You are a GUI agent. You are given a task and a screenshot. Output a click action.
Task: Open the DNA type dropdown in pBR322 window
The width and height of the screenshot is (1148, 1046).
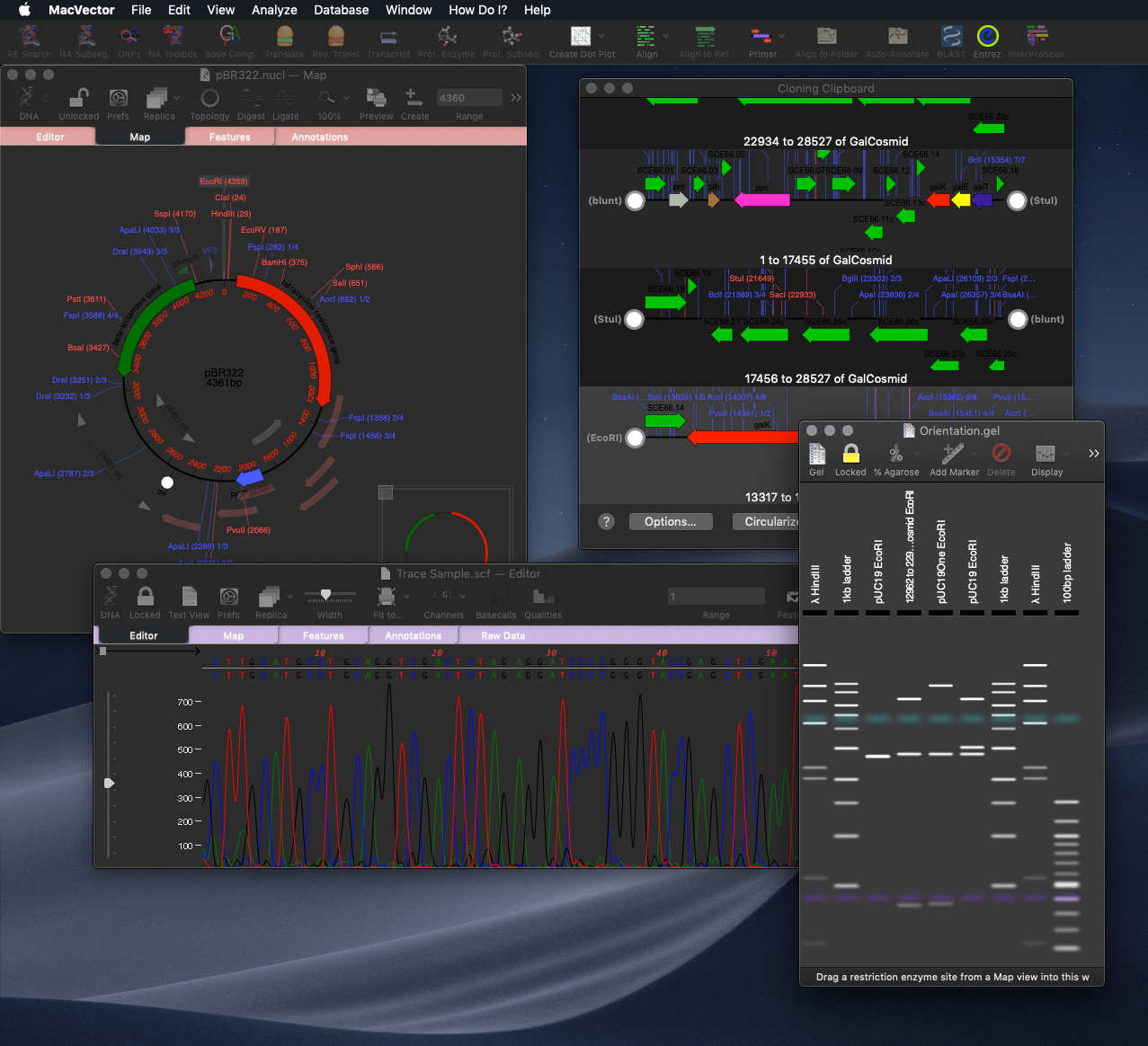coord(46,98)
